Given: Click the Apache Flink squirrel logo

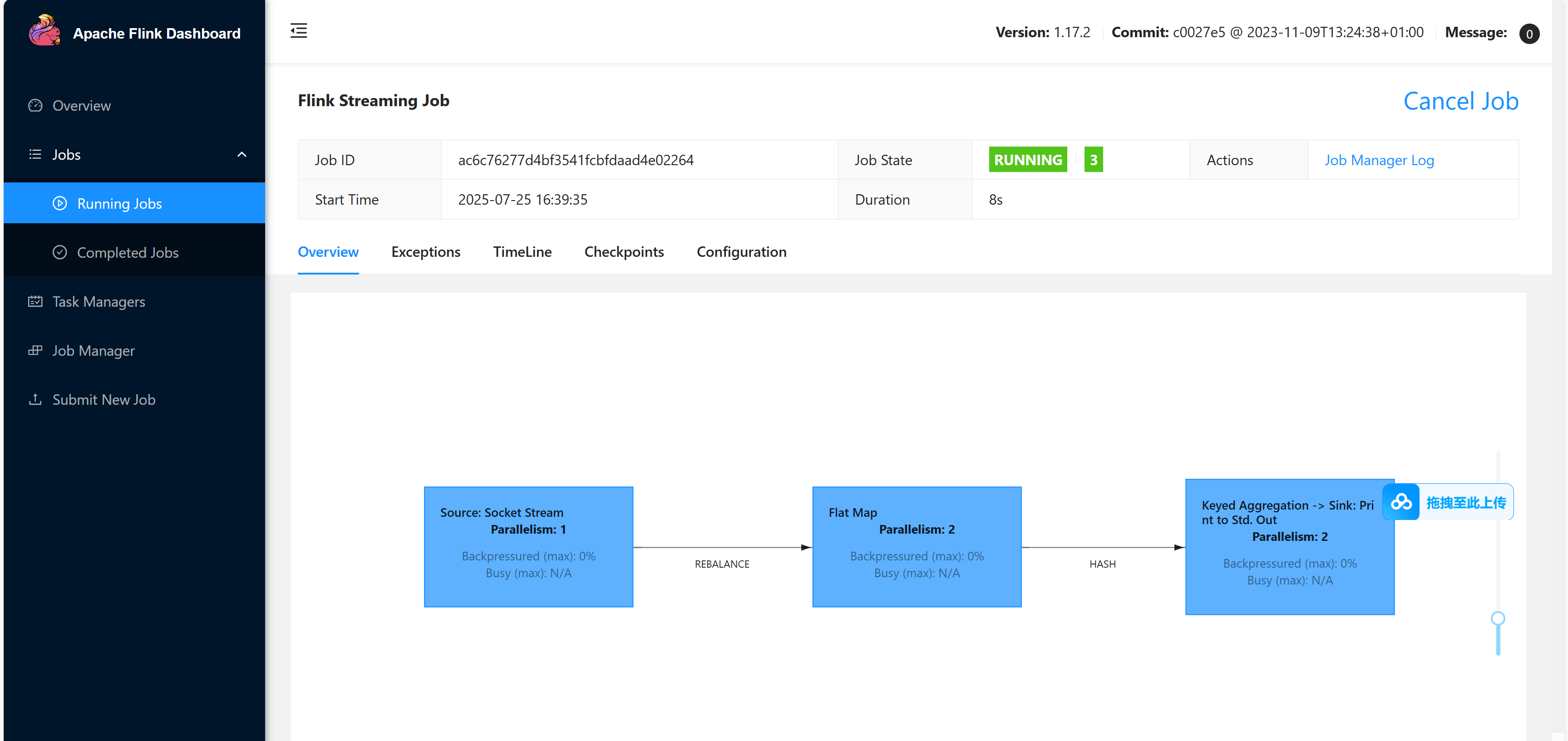Looking at the screenshot, I should click(x=44, y=31).
